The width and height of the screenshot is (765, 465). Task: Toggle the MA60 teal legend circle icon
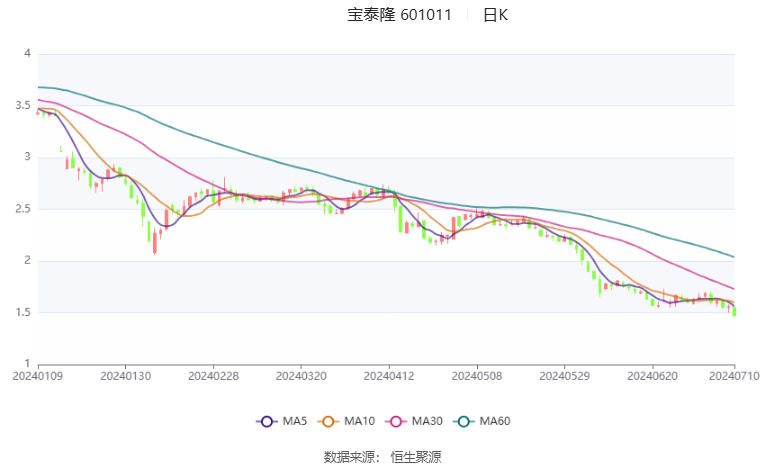(463, 422)
